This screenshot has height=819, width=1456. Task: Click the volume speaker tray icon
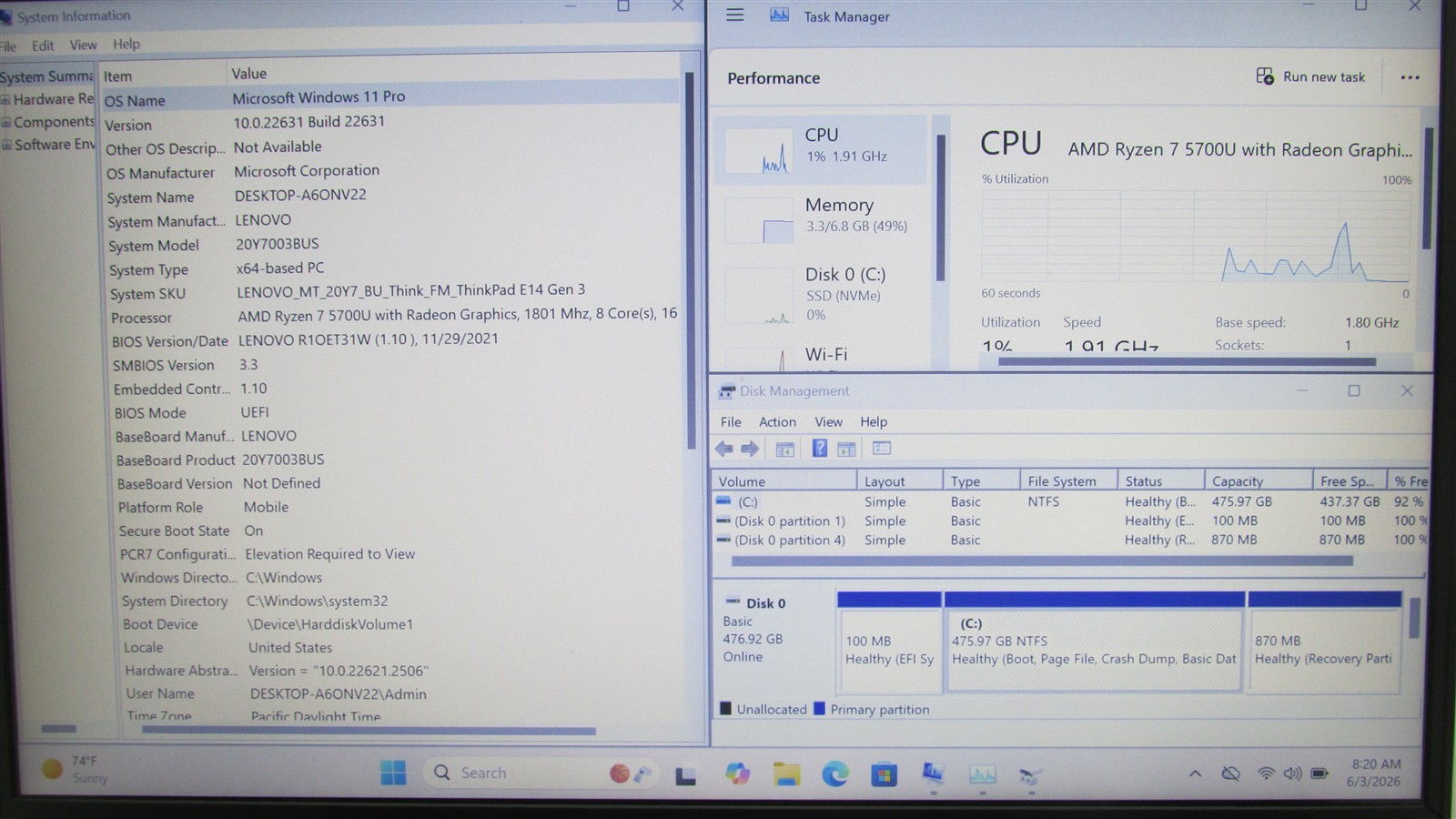click(x=1292, y=773)
